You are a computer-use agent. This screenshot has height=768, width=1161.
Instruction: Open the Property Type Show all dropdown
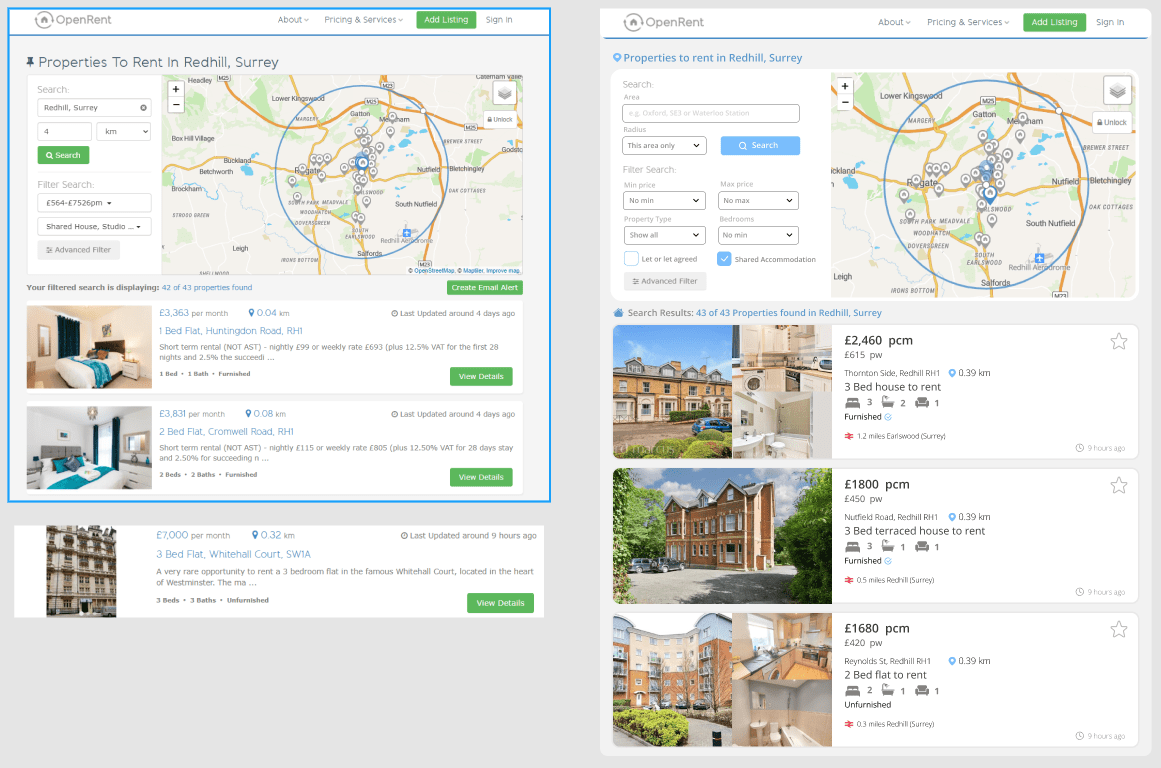[x=664, y=236]
